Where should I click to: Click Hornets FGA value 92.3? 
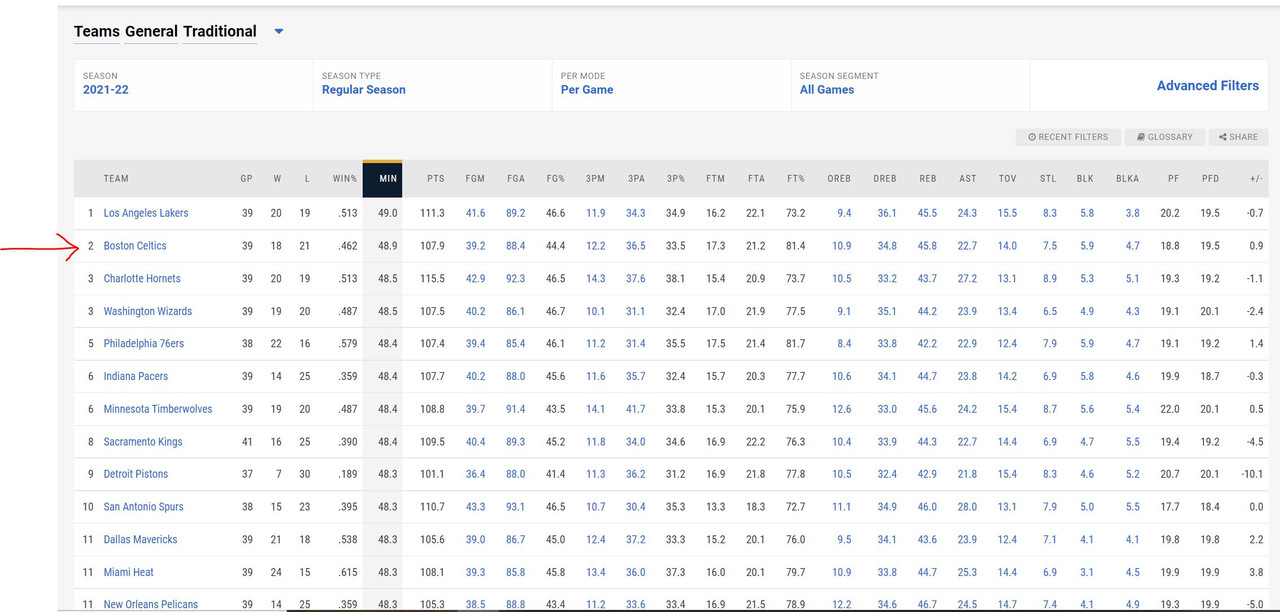pyautogui.click(x=516, y=279)
